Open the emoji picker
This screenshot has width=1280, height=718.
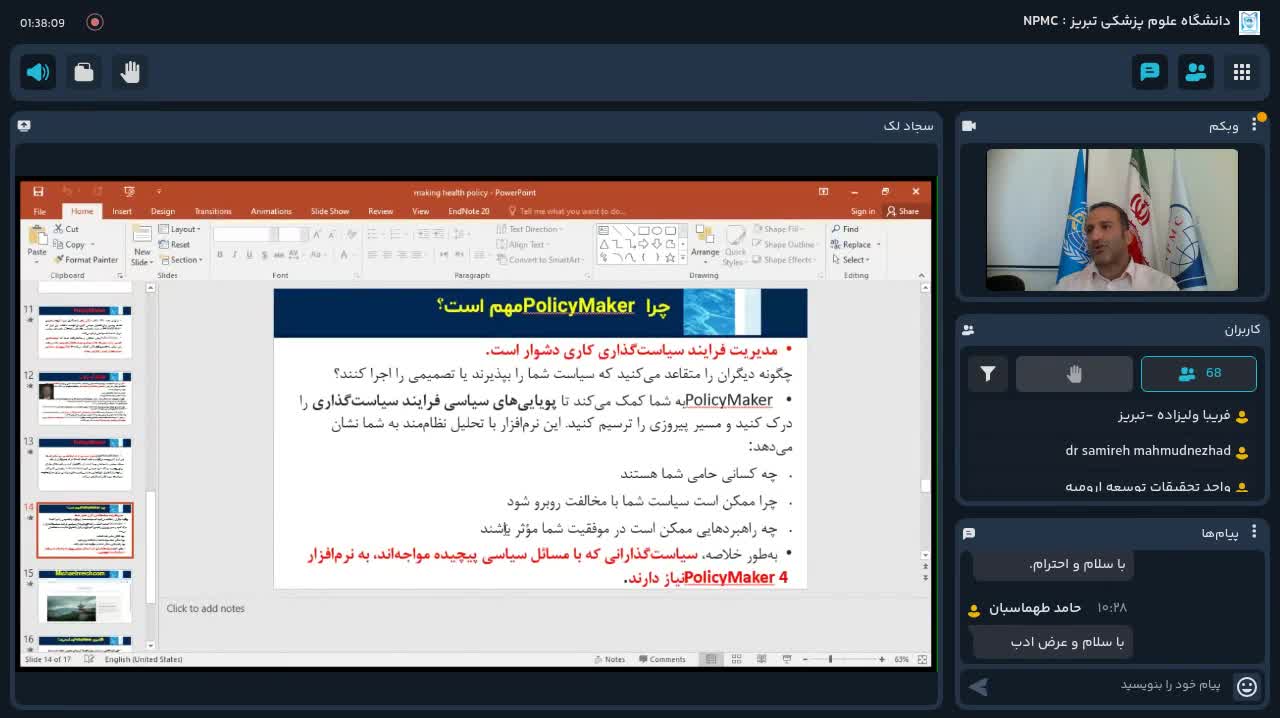1246,686
